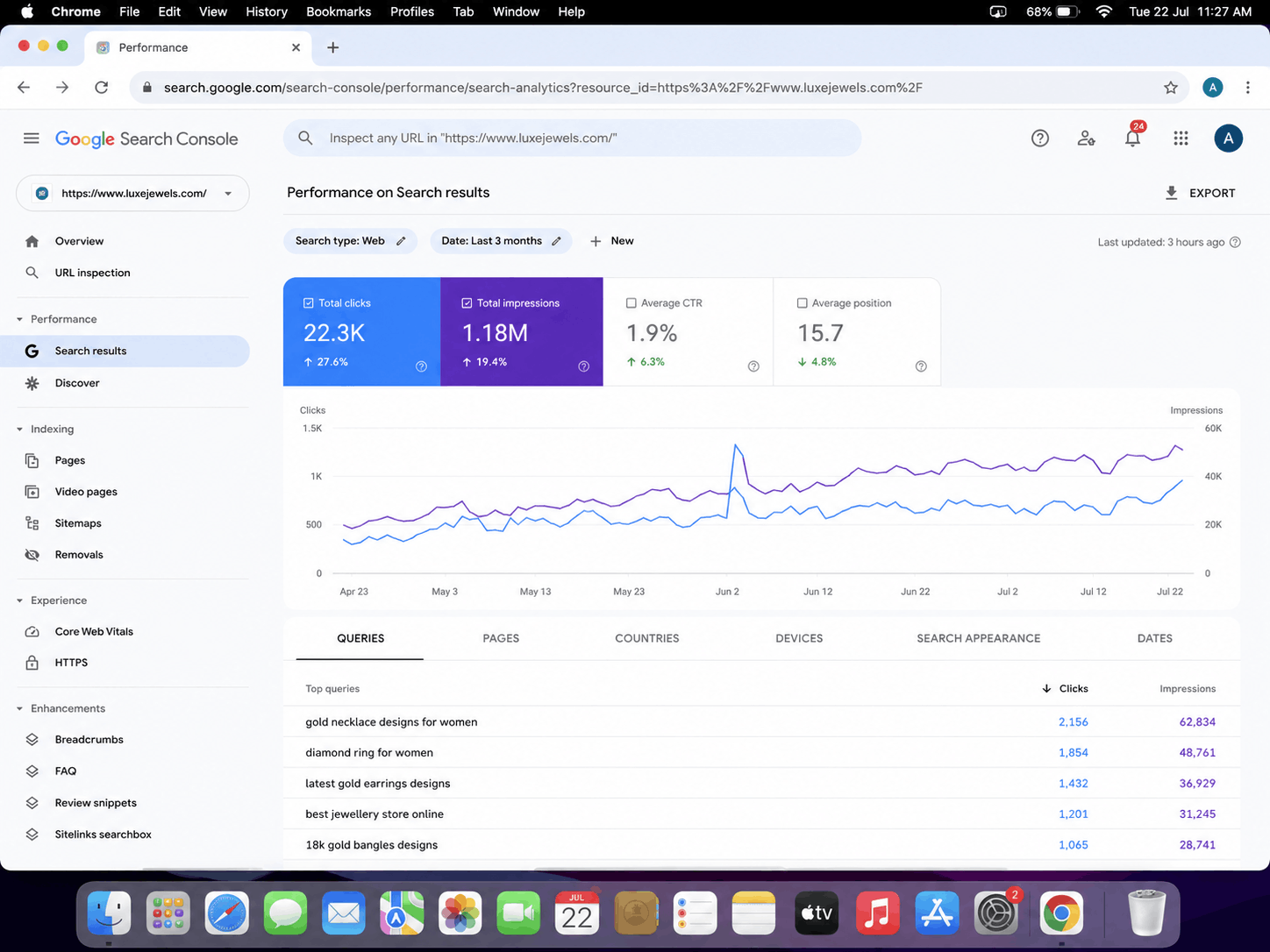The width and height of the screenshot is (1270, 952).
Task: Click the Sitemaps icon
Action: point(32,523)
